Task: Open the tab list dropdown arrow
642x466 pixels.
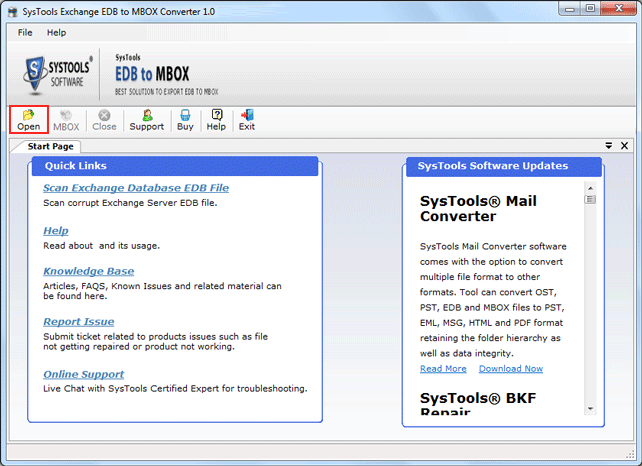Action: (x=608, y=145)
